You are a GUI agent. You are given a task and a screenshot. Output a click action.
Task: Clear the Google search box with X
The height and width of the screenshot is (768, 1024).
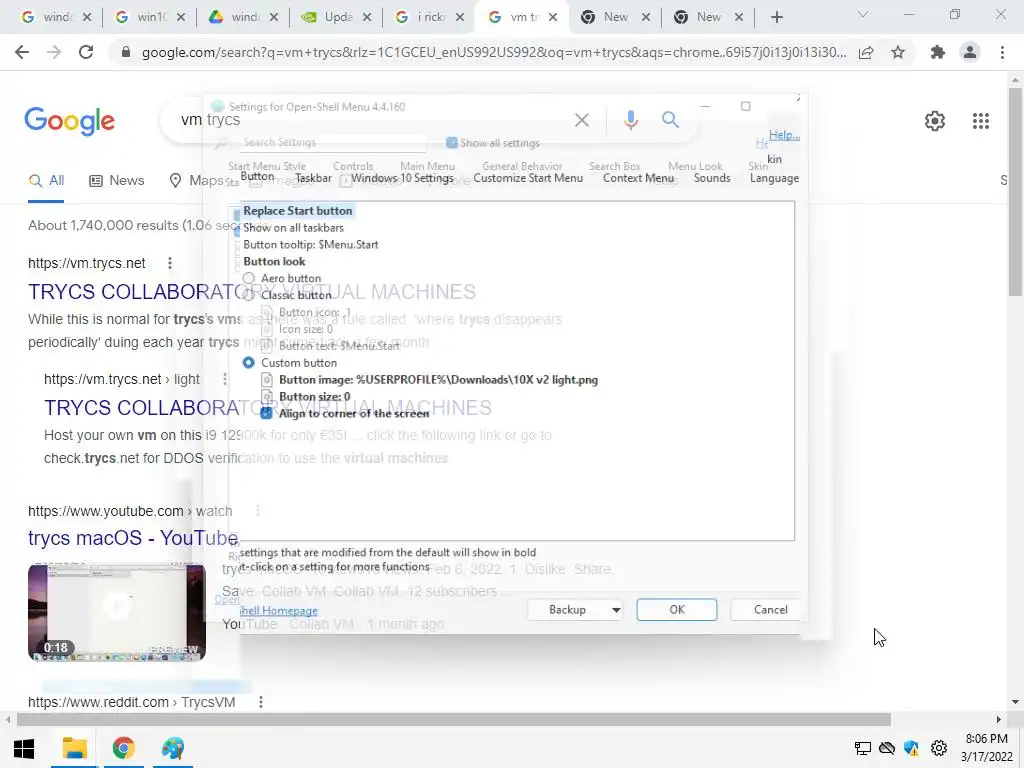(581, 120)
